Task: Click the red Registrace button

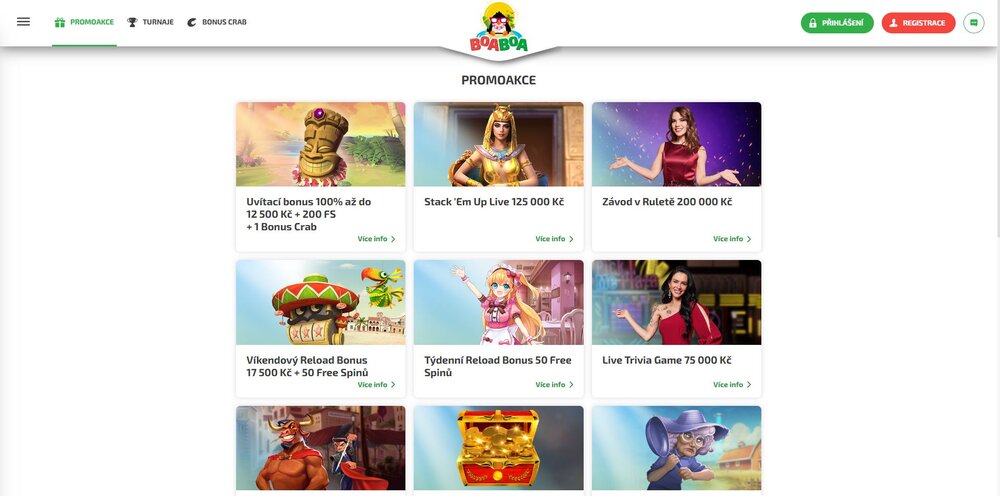Action: pos(918,23)
